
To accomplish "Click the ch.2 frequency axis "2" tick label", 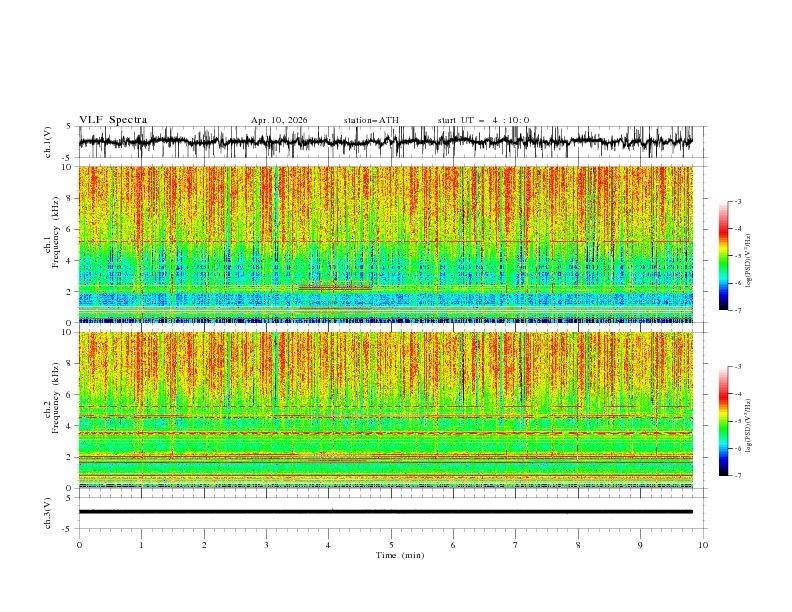I will 70,457.
